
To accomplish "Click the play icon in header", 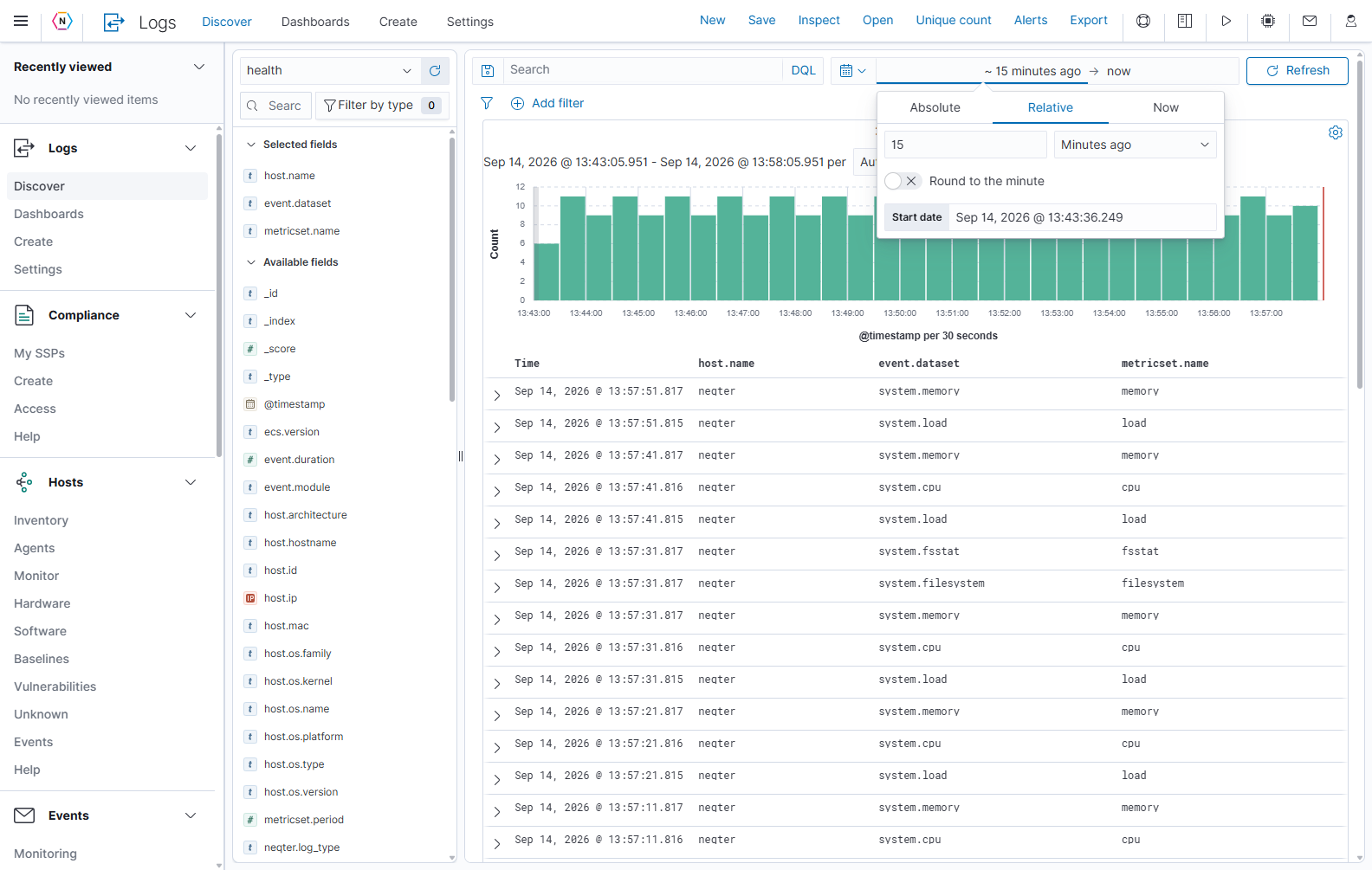I will [1226, 21].
